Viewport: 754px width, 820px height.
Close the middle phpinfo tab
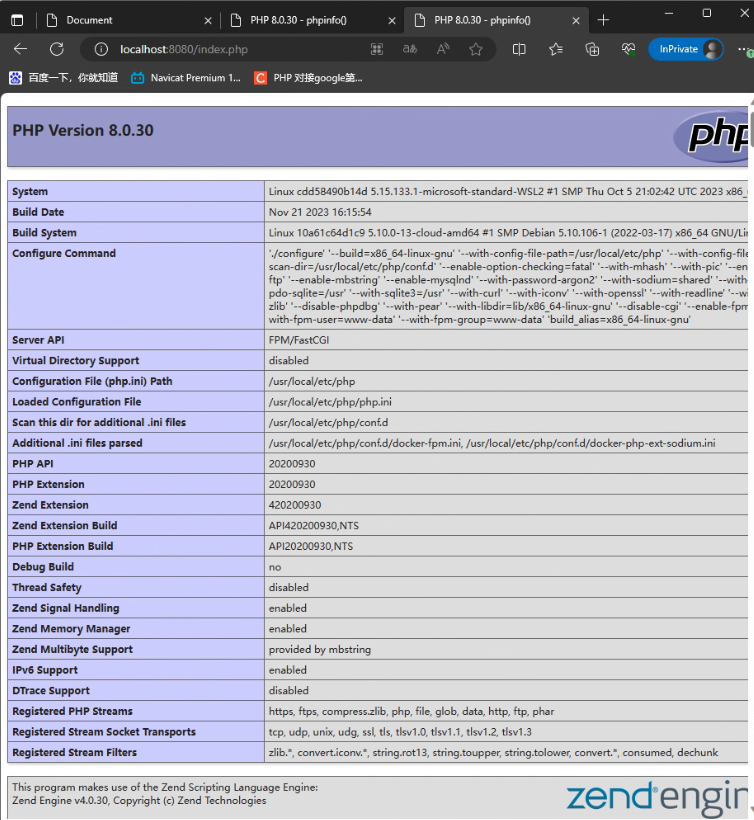pos(392,20)
